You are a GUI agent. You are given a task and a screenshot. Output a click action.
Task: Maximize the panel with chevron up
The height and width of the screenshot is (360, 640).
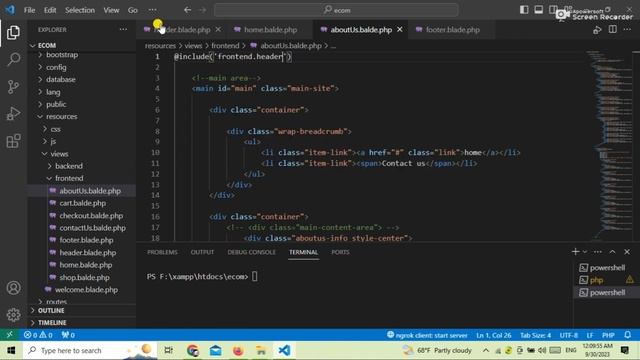point(612,252)
